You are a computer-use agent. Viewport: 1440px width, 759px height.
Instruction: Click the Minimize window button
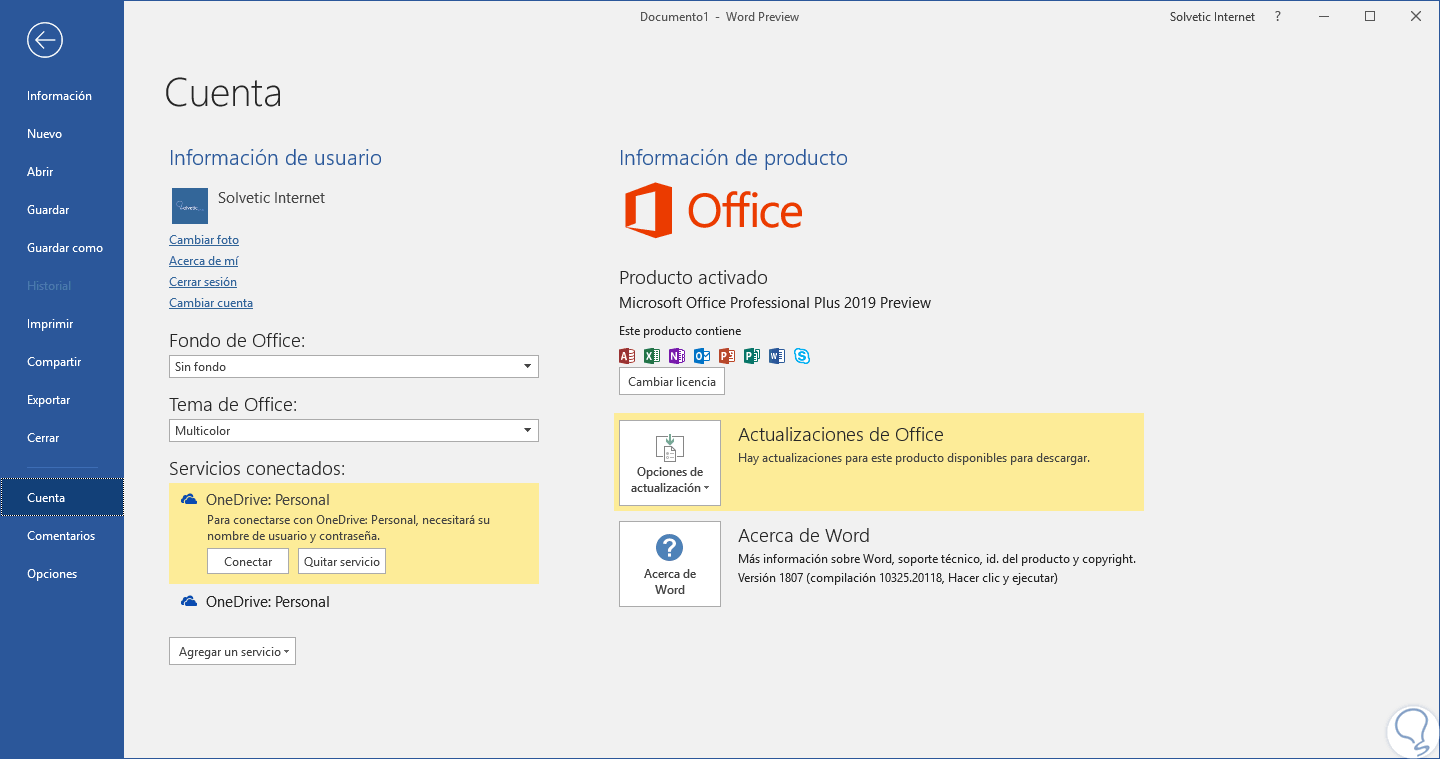tap(1324, 17)
